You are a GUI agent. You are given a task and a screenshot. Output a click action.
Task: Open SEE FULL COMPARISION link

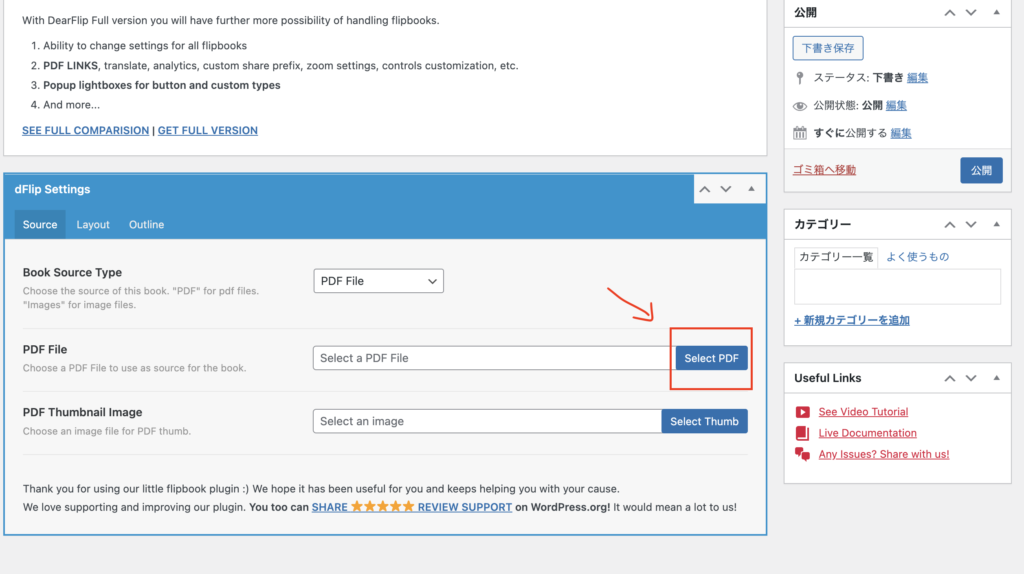coord(86,131)
